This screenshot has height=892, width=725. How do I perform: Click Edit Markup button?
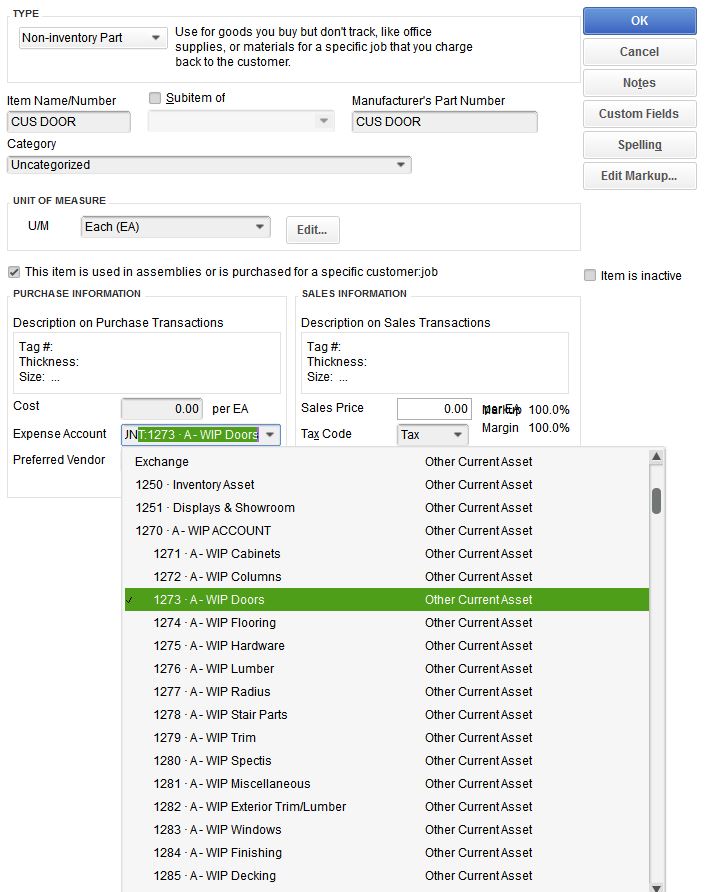tap(639, 176)
